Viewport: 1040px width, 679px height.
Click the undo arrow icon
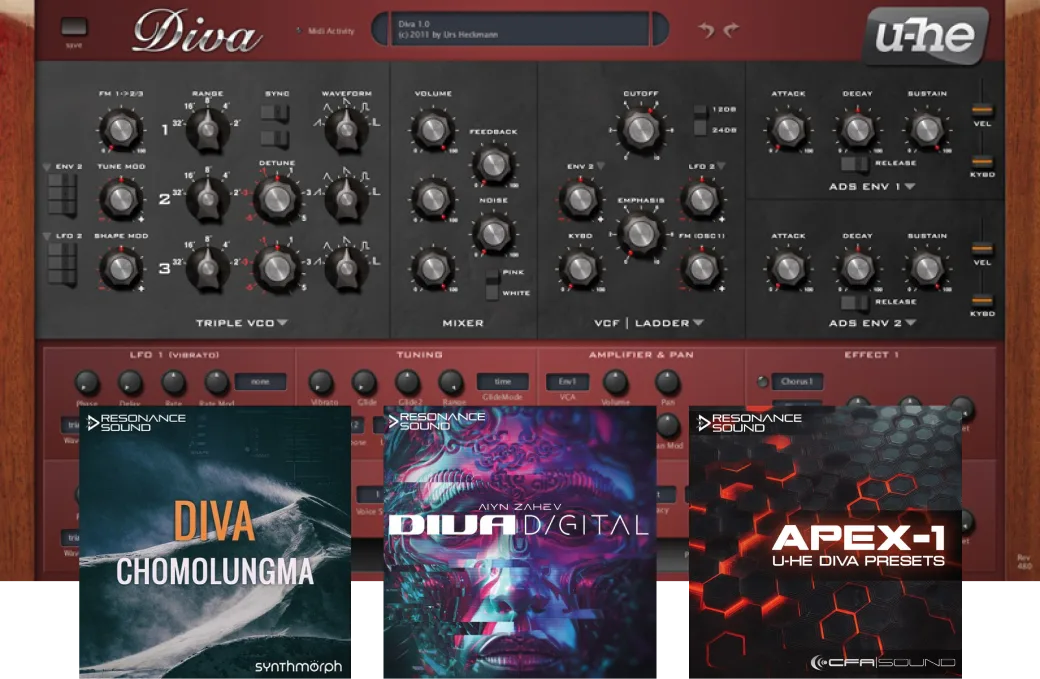point(707,30)
